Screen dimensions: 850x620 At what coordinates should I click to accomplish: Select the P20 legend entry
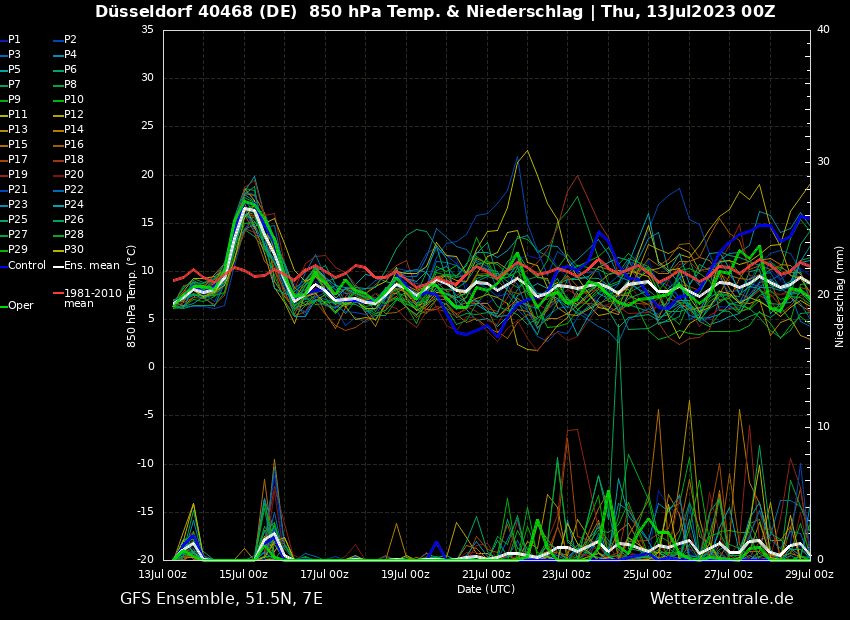coord(73,175)
